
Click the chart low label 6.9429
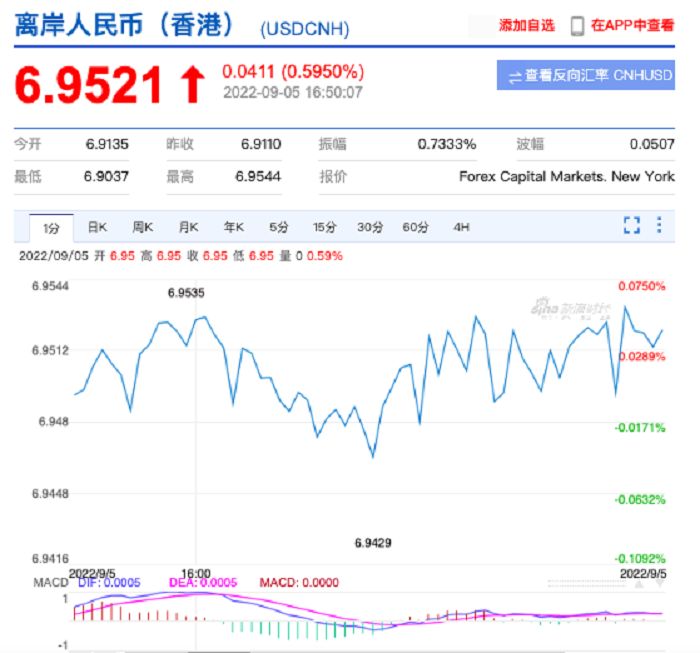coord(373,543)
